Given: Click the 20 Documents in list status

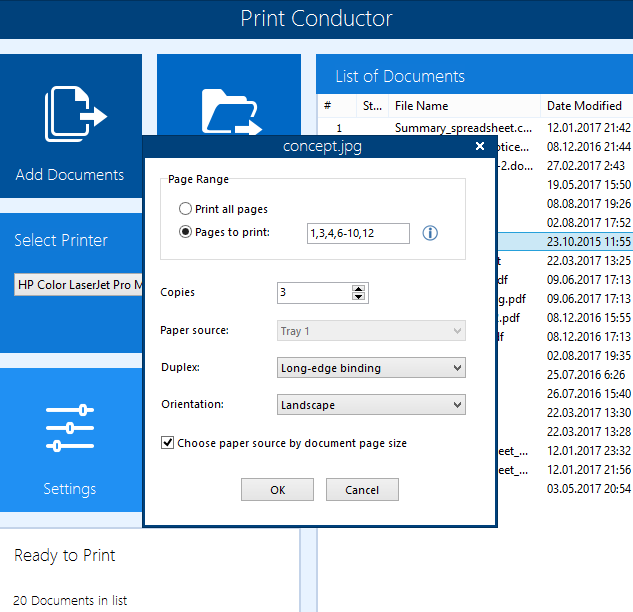Looking at the screenshot, I should [70, 600].
